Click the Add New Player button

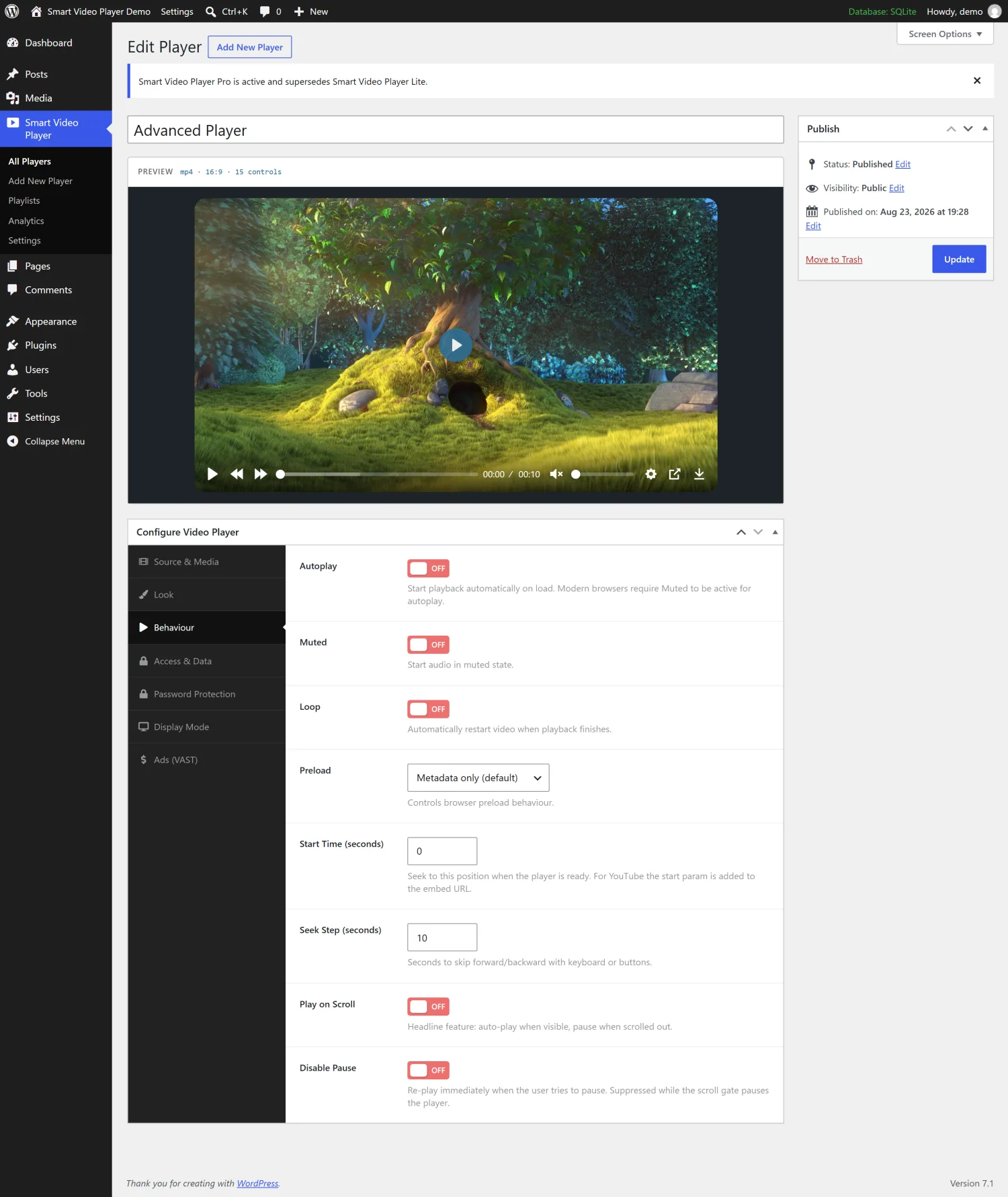point(250,47)
